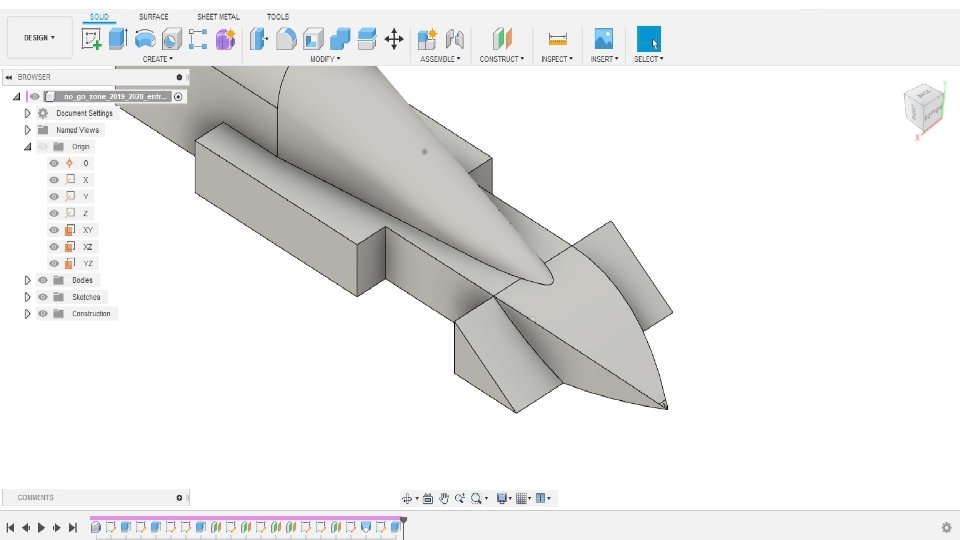
Task: Hide the YZ plane
Action: pyautogui.click(x=54, y=263)
